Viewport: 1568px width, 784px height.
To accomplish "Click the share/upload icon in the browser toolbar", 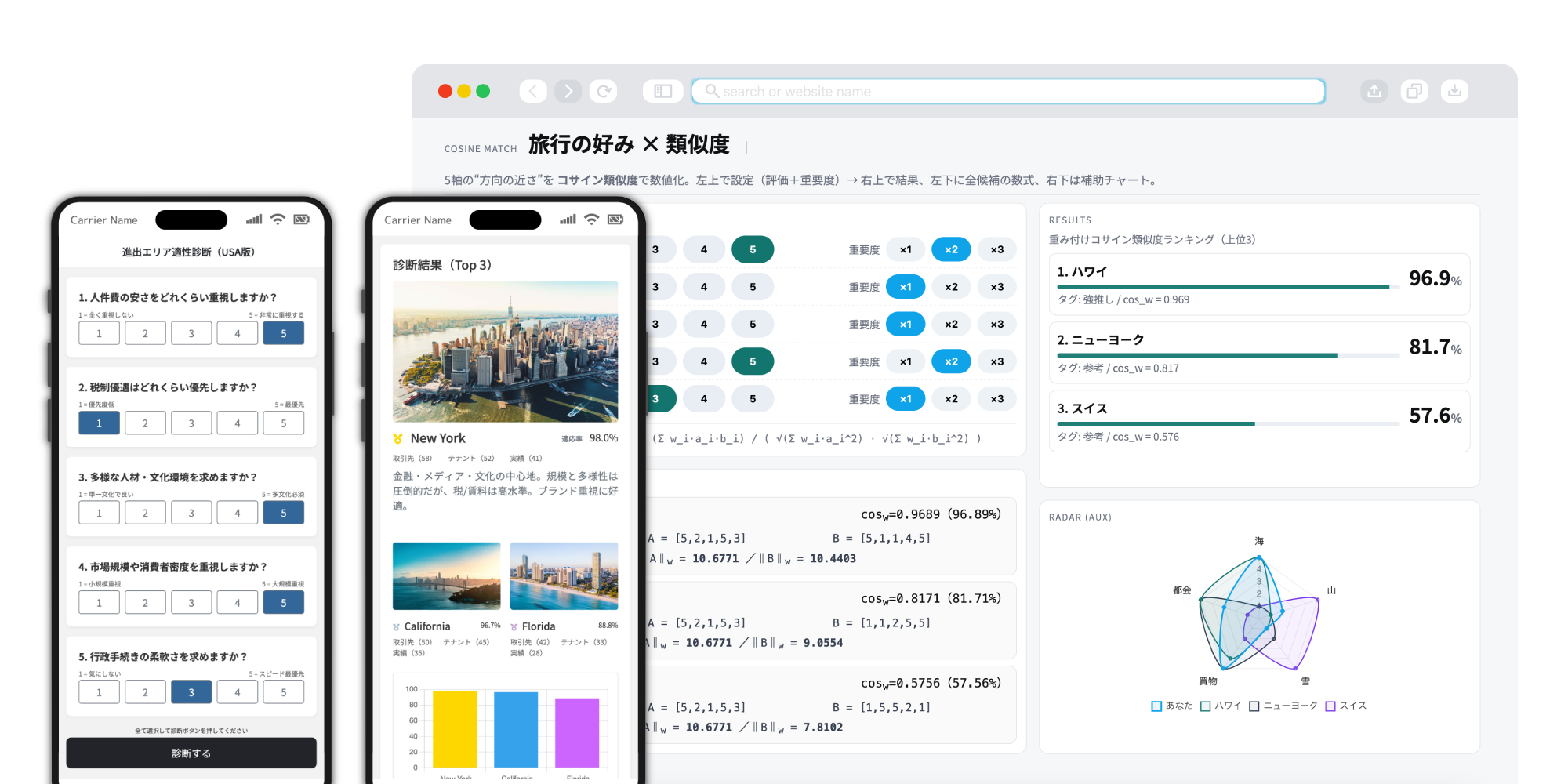I will click(1374, 91).
